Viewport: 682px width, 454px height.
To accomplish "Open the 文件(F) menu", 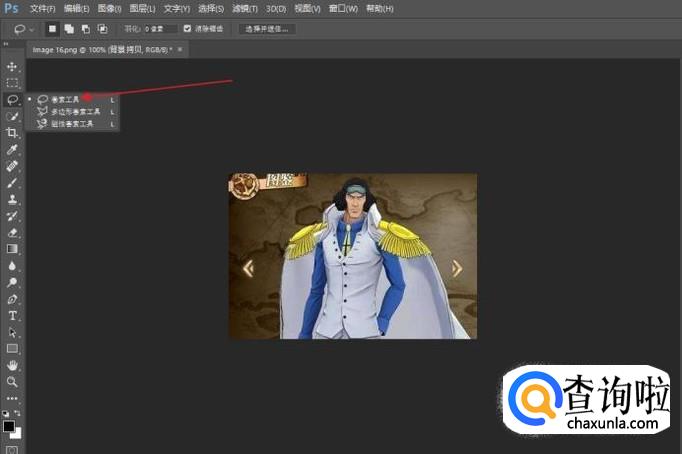I will [43, 9].
